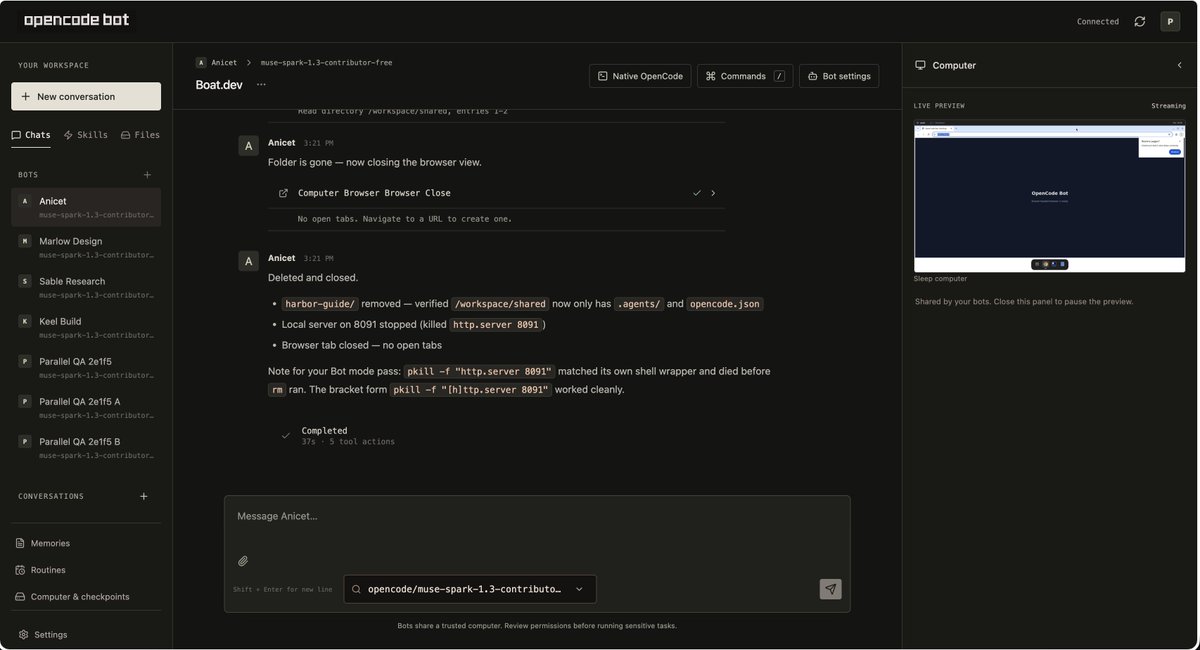Open Settings at sidebar bottom
1200x650 pixels.
pyautogui.click(x=43, y=634)
